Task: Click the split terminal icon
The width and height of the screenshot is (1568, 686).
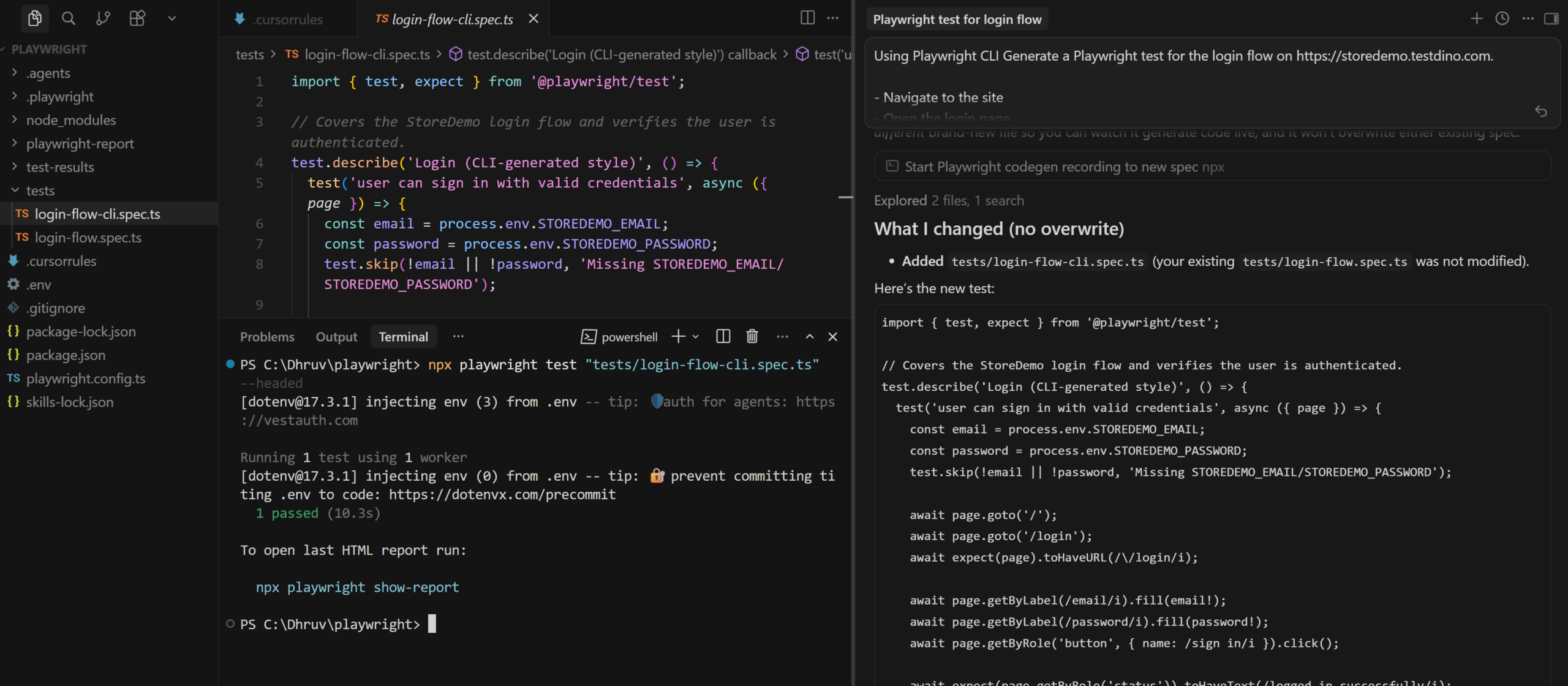Action: tap(723, 336)
